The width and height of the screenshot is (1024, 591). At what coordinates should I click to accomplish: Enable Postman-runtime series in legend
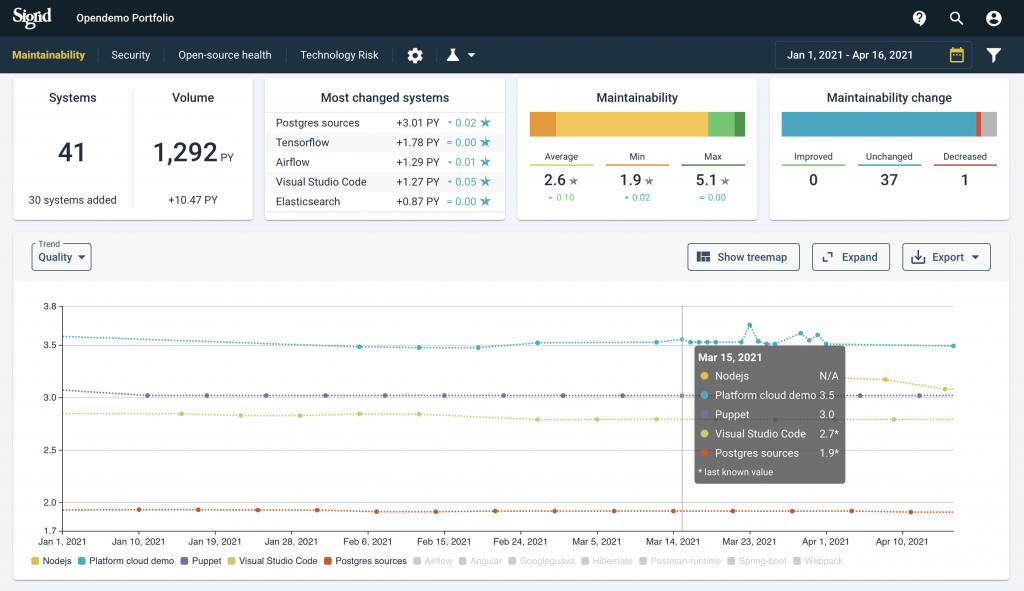point(680,561)
